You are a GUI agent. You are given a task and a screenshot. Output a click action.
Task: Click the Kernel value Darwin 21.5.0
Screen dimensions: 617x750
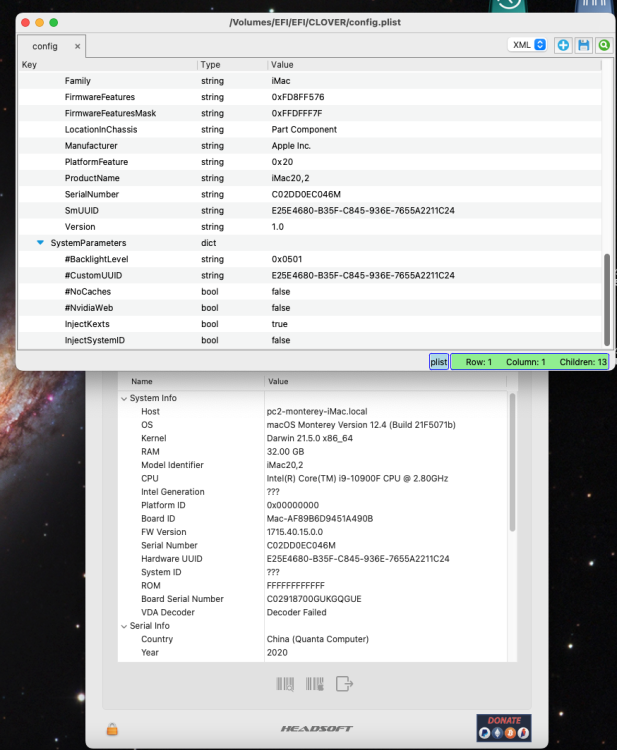[309, 438]
